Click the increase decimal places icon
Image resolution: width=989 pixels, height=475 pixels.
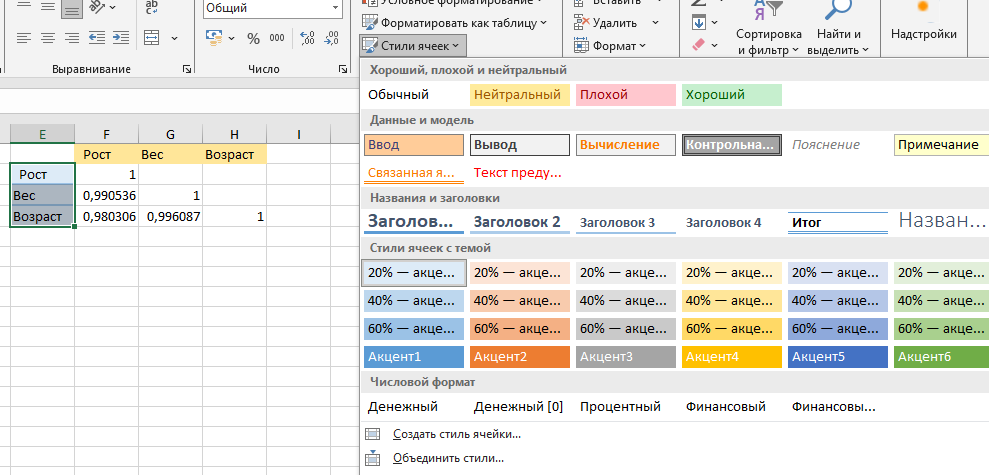[309, 38]
